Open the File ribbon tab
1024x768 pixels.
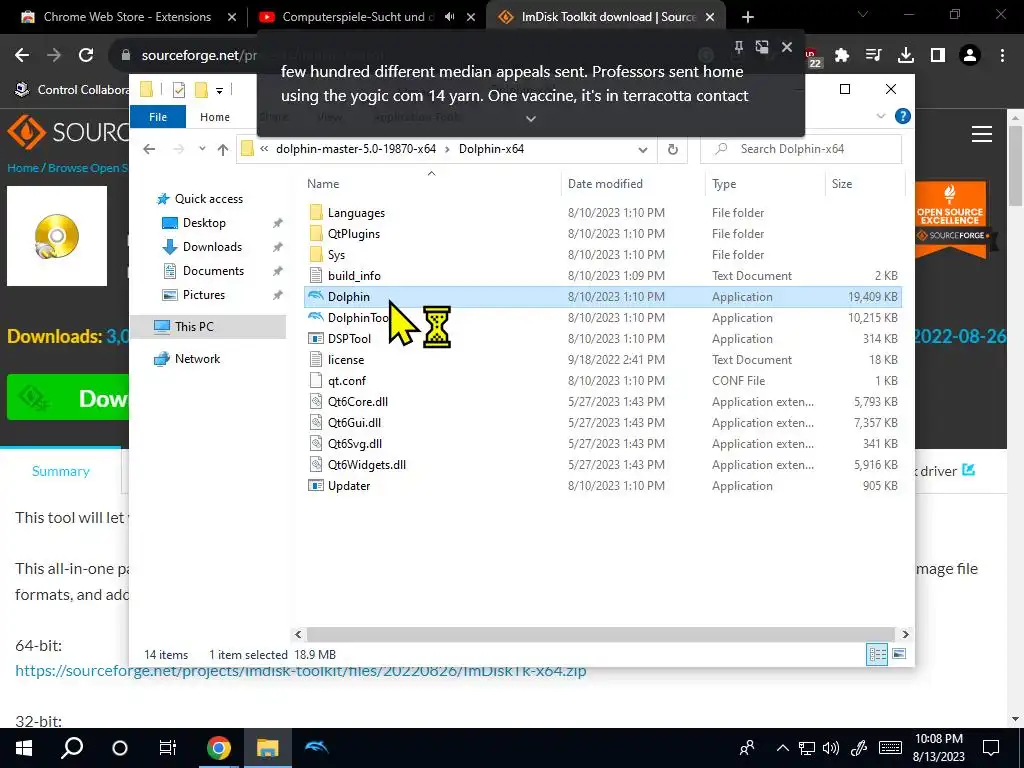(x=158, y=117)
